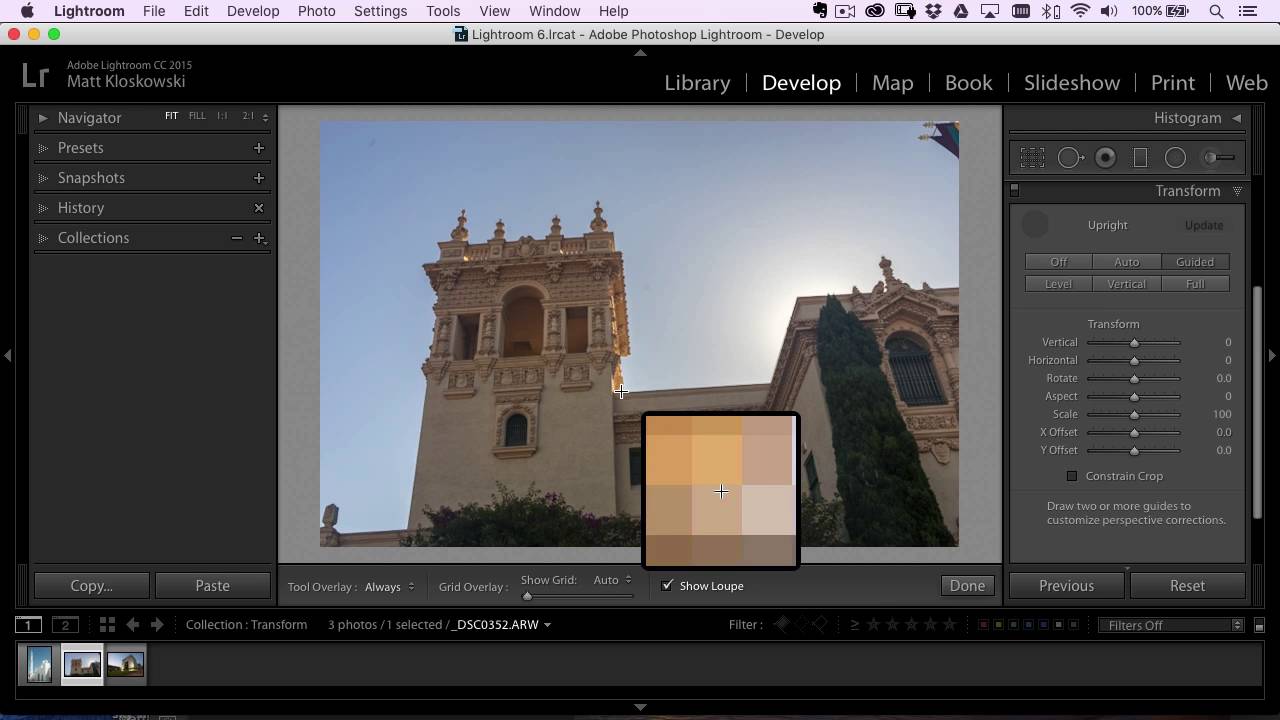Image resolution: width=1280 pixels, height=720 pixels.
Task: Remove collection with minus icon
Action: [x=237, y=238]
